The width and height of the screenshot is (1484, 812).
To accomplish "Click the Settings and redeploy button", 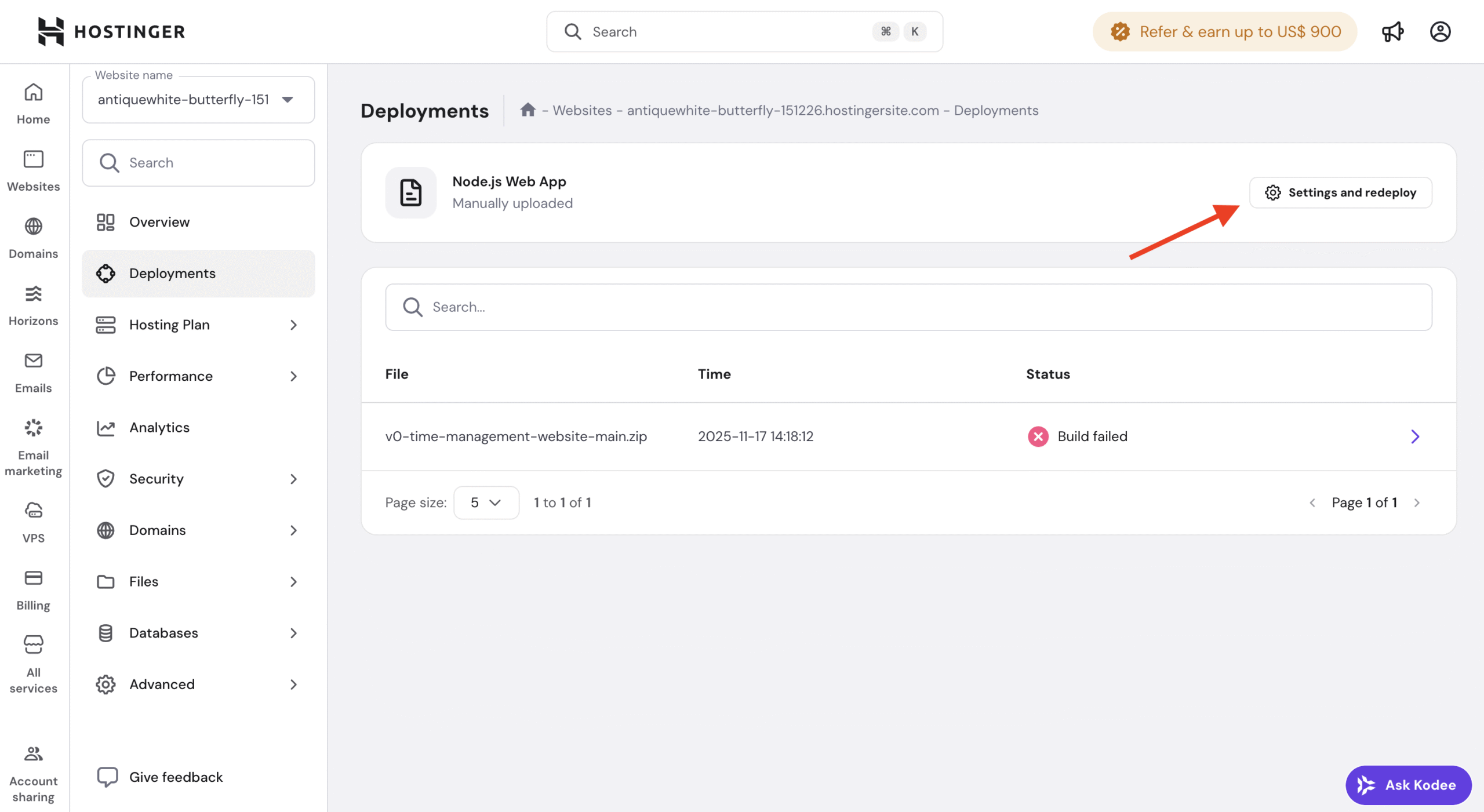I will tap(1340, 192).
